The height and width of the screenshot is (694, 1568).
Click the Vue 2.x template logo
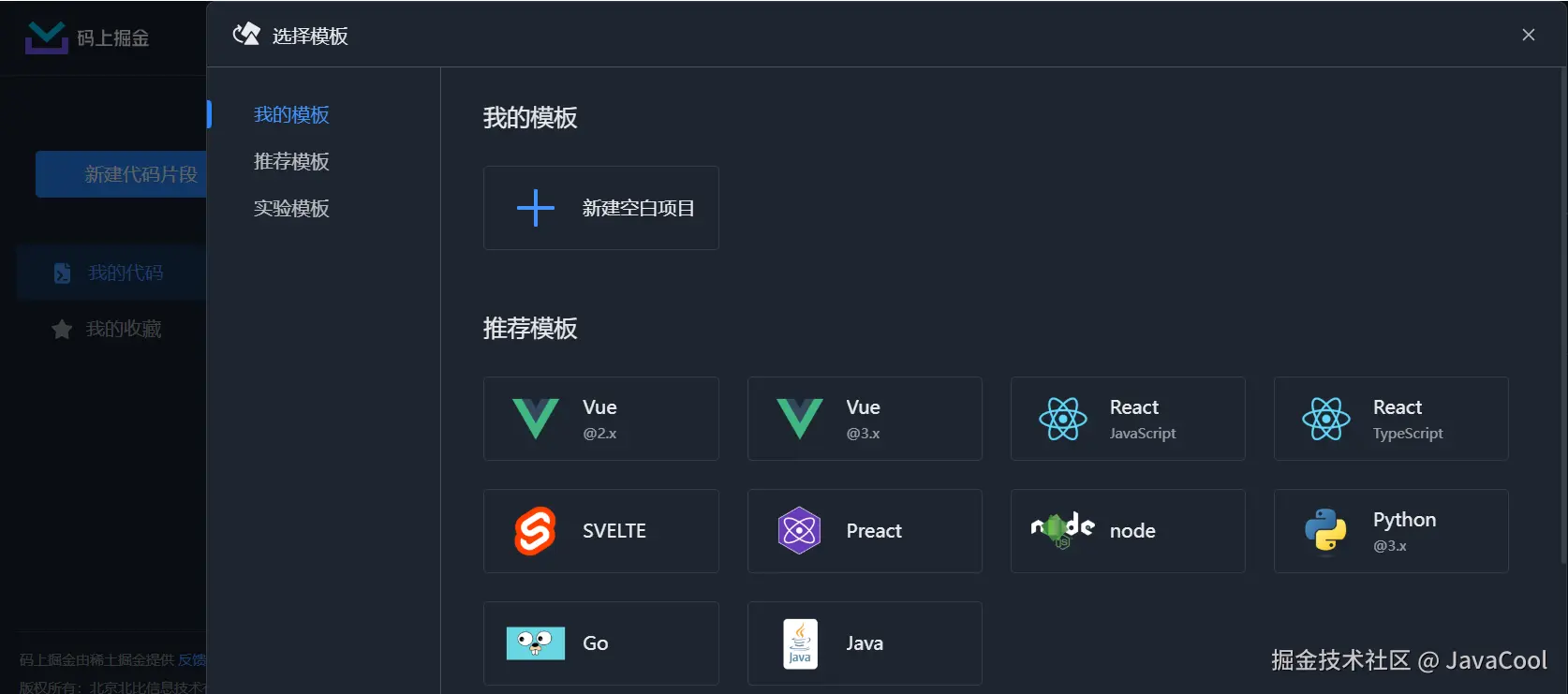(x=536, y=419)
